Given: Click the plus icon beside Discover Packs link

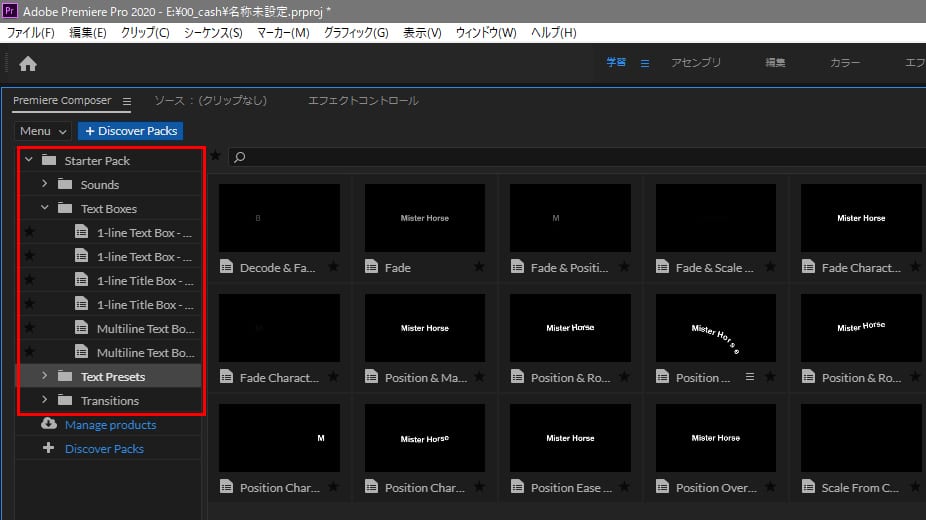Looking at the screenshot, I should tap(49, 448).
